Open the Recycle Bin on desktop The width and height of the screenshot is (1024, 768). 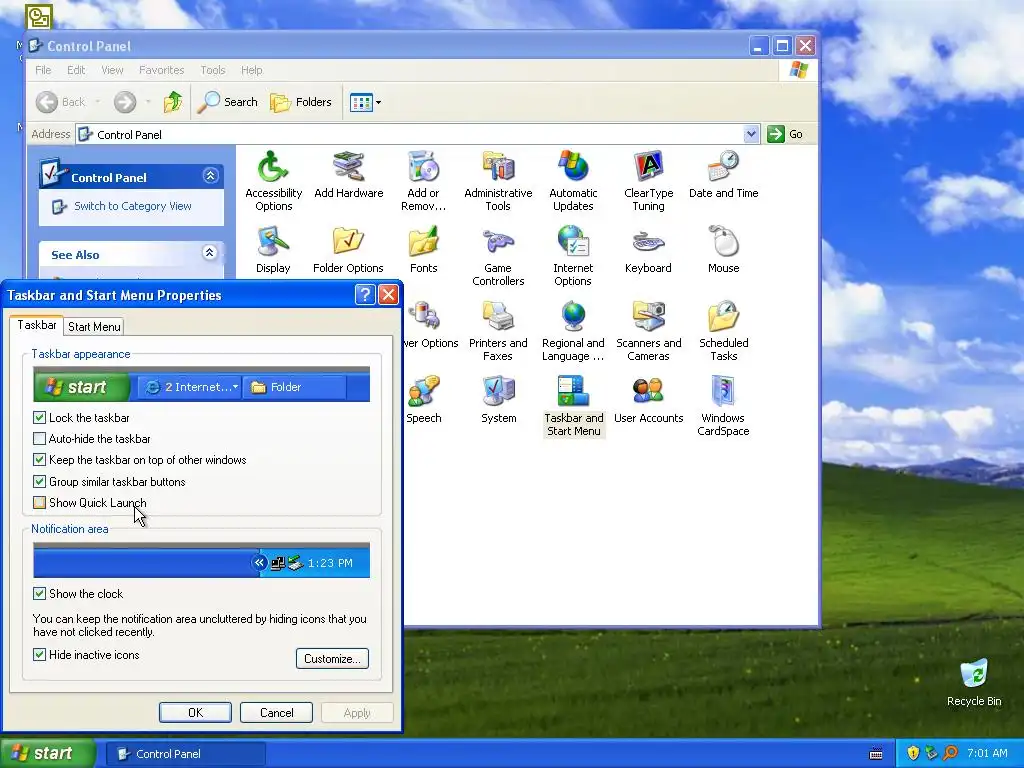tap(974, 682)
